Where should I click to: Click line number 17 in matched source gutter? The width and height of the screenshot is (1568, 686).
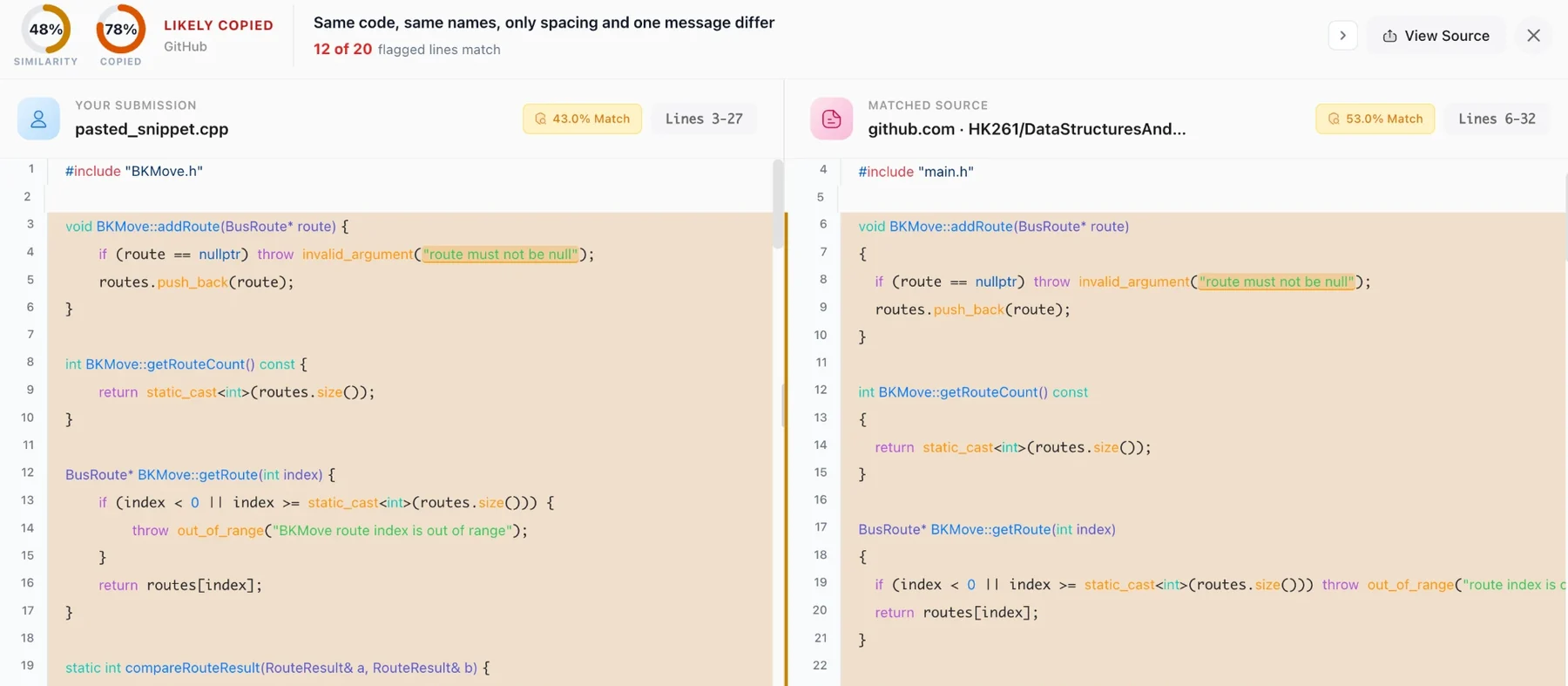pyautogui.click(x=821, y=527)
